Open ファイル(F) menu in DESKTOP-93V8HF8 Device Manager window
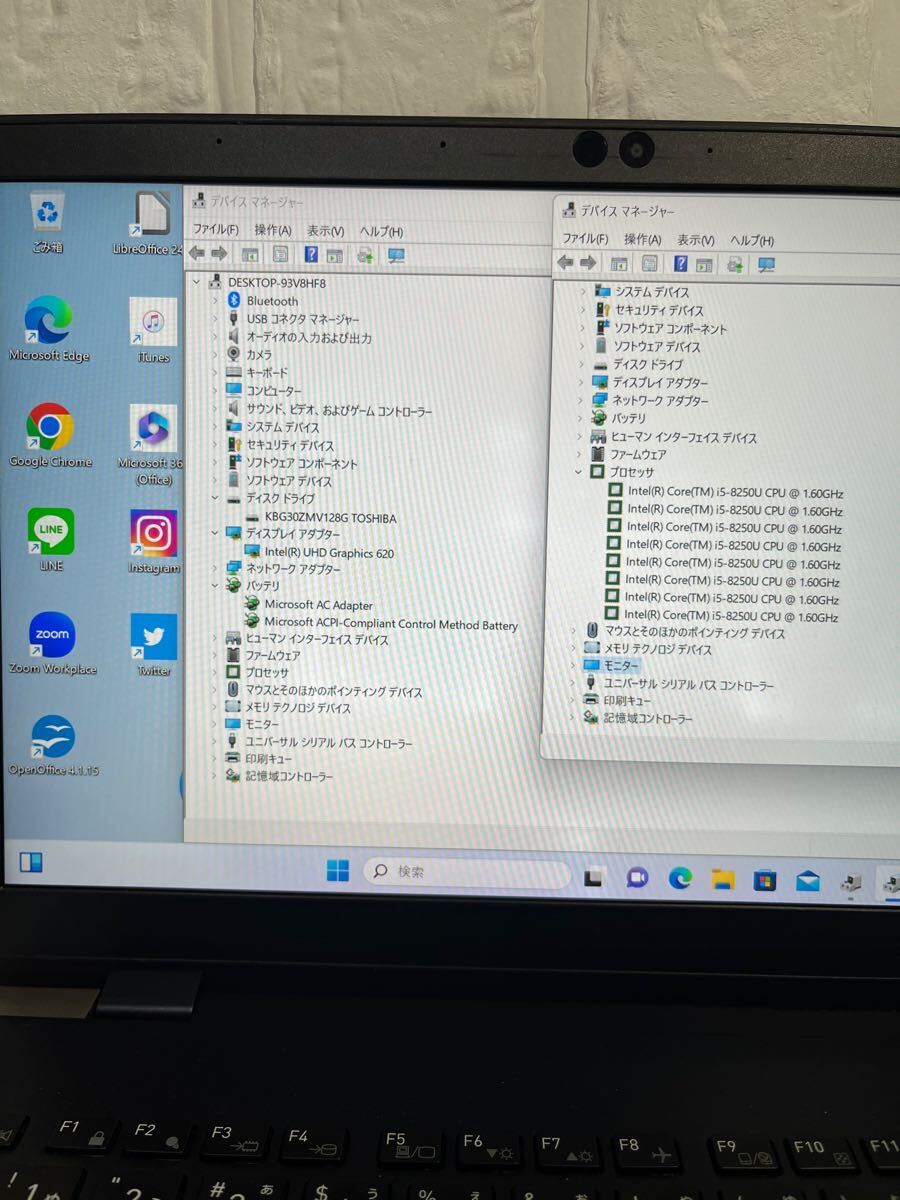Image resolution: width=900 pixels, height=1200 pixels. coord(215,230)
